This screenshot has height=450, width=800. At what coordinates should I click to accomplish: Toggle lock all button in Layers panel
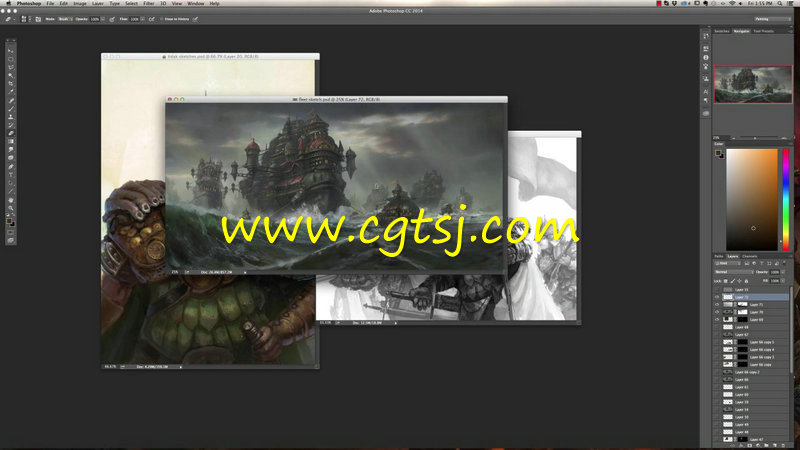[x=746, y=281]
